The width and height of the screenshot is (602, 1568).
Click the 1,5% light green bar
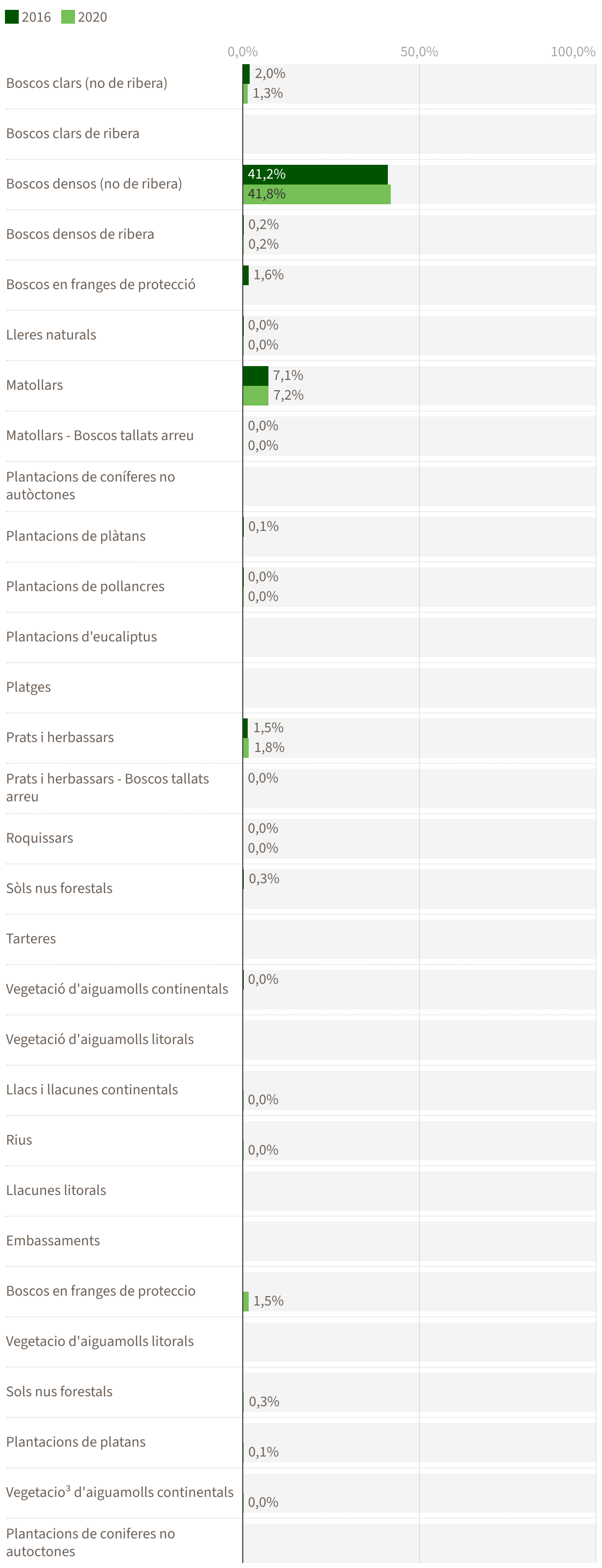pos(246,1301)
